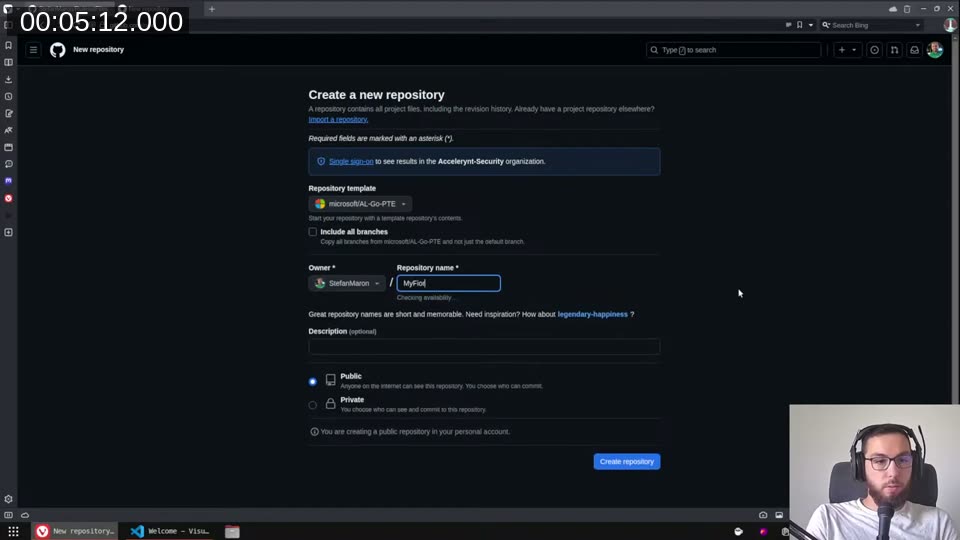
Task: Click the GitHub Octocat logo
Action: point(58,50)
